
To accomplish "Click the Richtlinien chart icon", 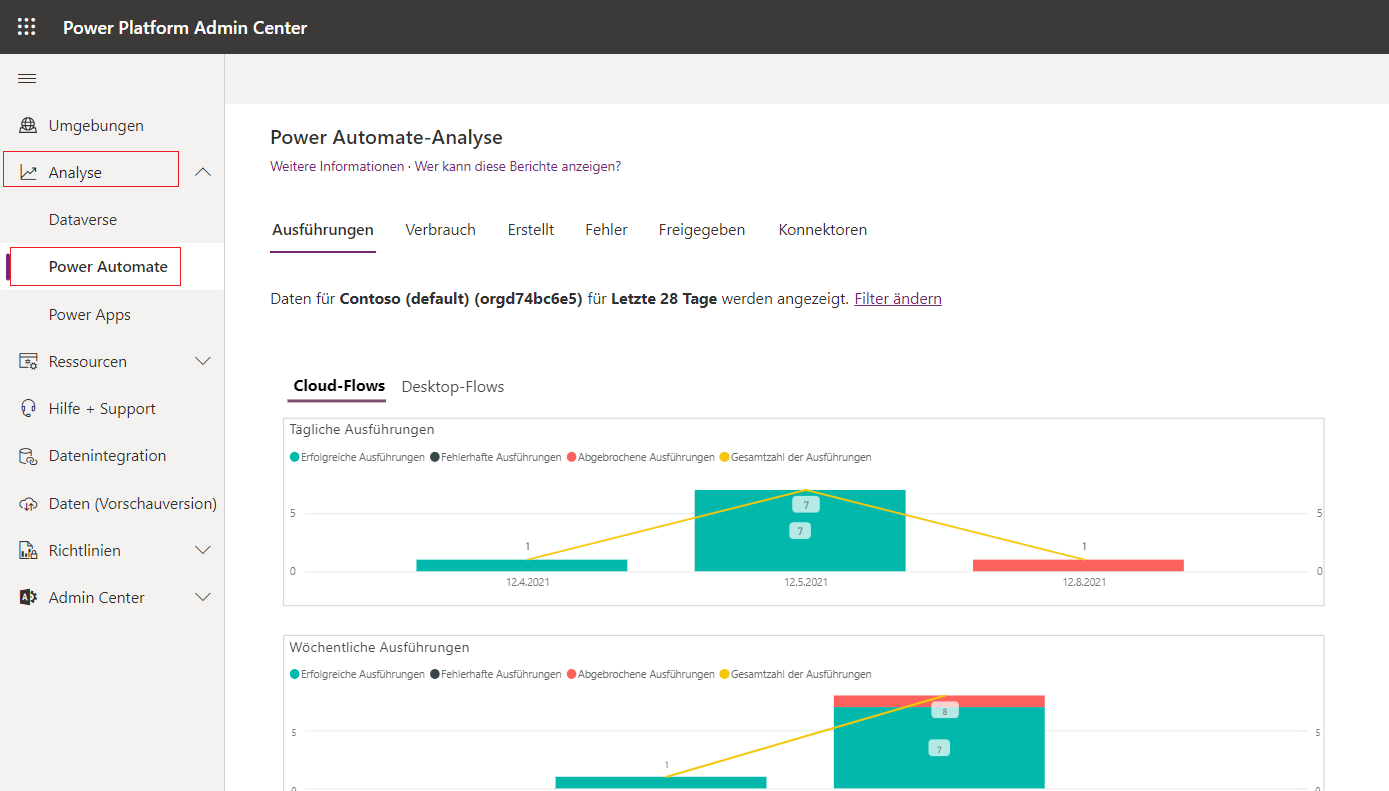I will click(x=28, y=551).
